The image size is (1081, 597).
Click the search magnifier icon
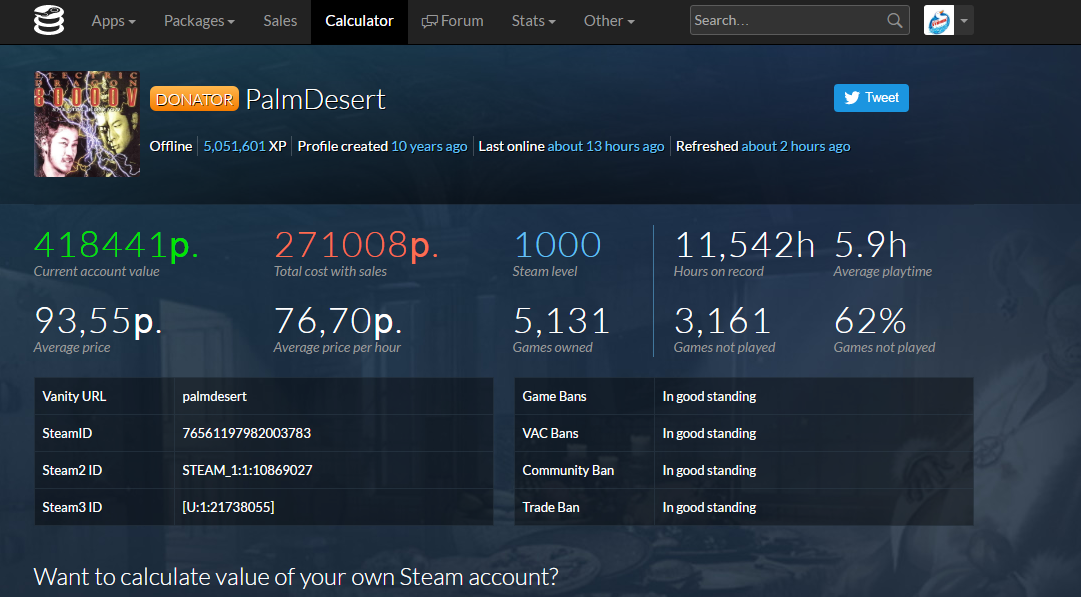tap(894, 21)
